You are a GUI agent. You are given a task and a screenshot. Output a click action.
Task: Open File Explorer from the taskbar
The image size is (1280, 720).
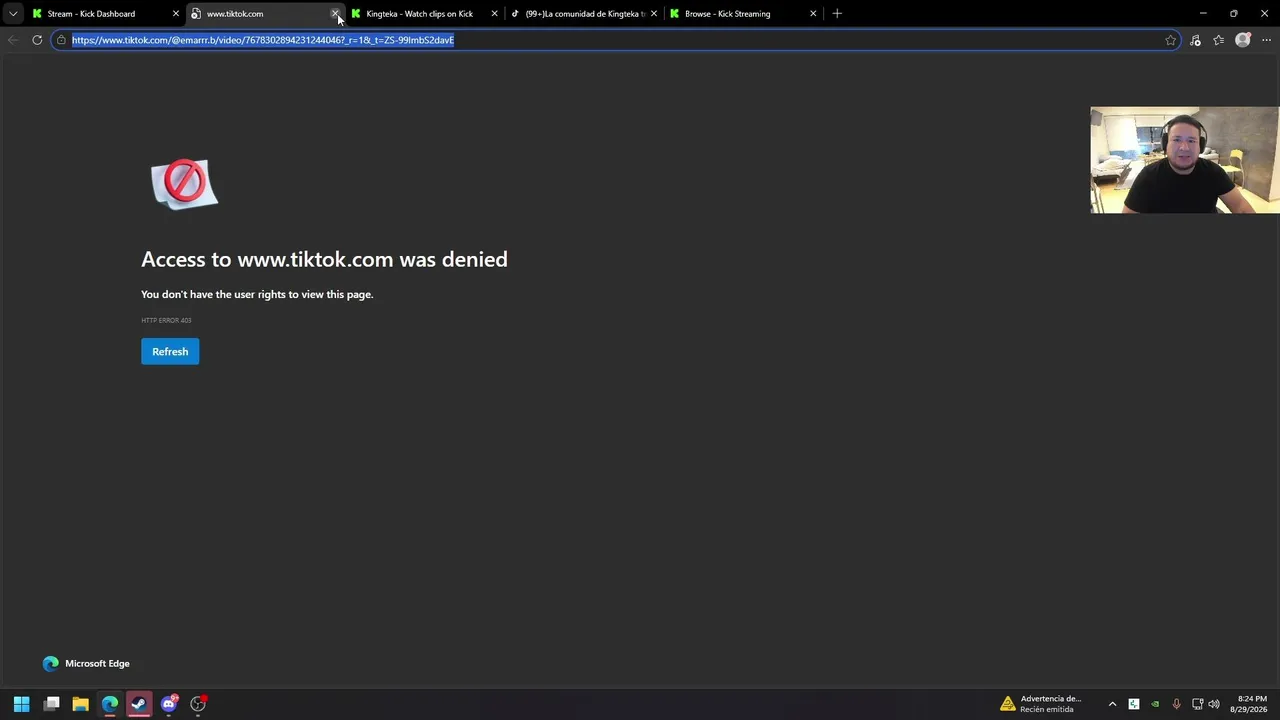[81, 704]
